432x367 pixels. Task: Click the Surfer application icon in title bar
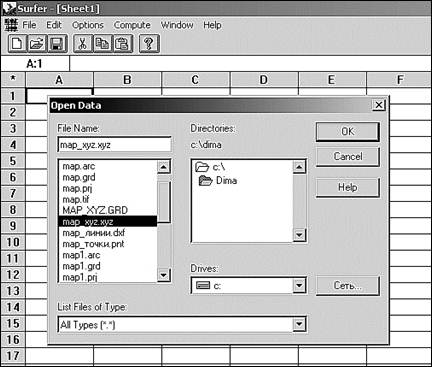point(9,8)
